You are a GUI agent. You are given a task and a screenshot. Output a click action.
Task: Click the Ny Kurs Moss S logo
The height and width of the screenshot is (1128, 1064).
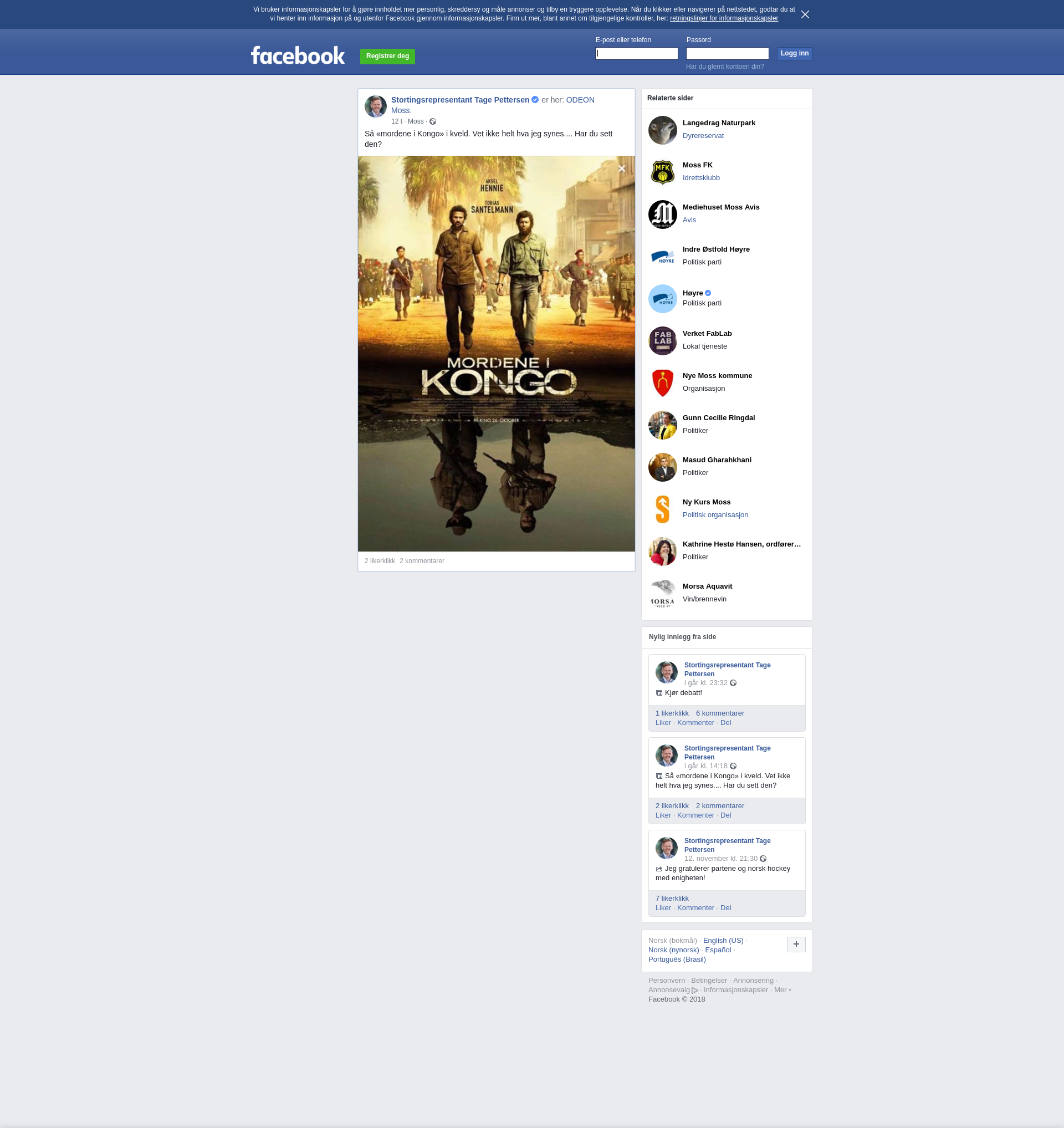pos(662,509)
